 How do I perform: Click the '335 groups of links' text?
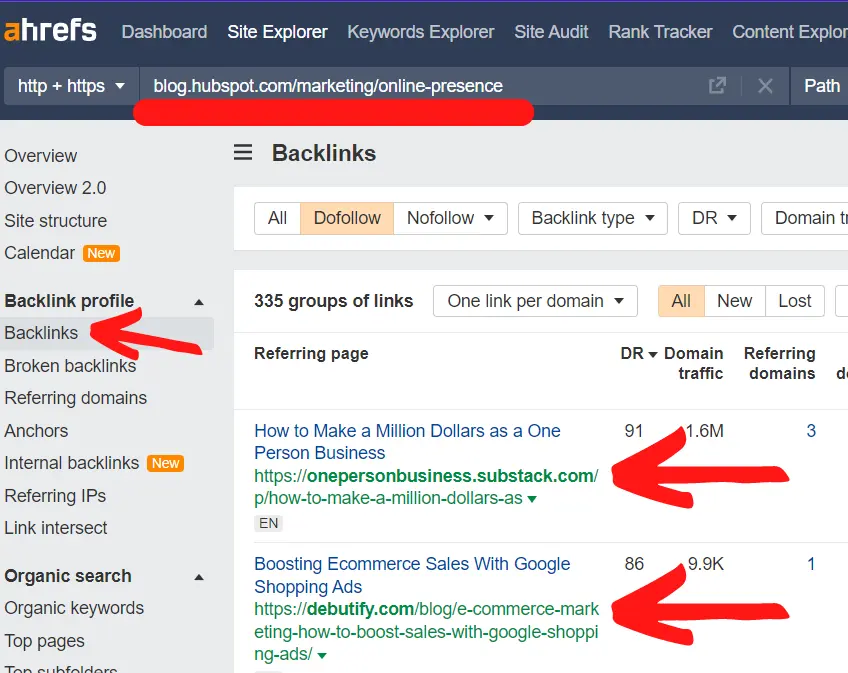[x=334, y=301]
